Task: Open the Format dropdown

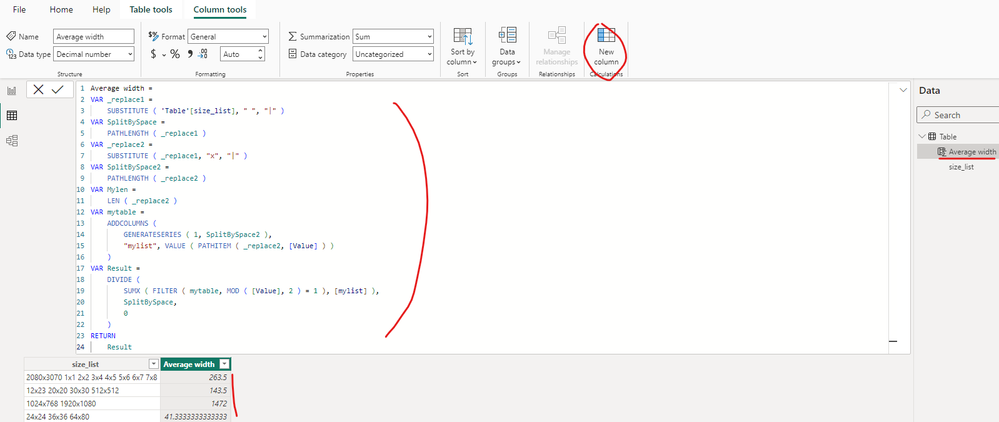Action: 228,37
